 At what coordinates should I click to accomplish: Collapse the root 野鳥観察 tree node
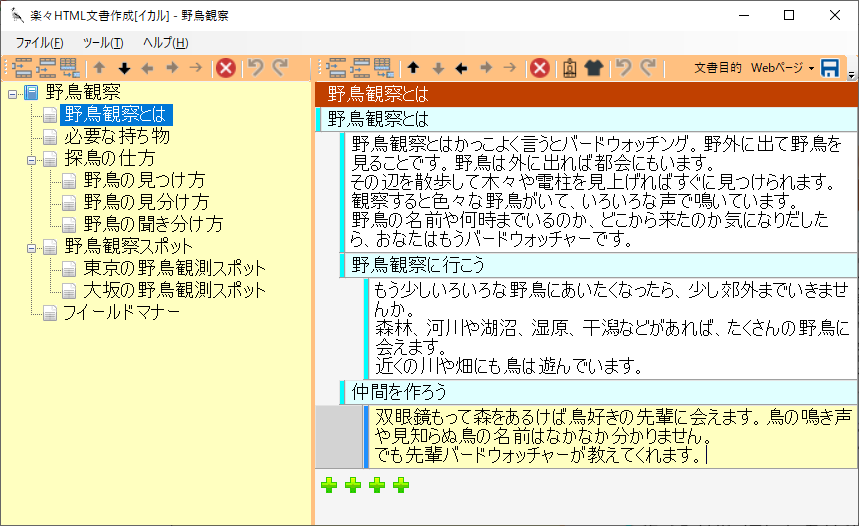pos(12,93)
